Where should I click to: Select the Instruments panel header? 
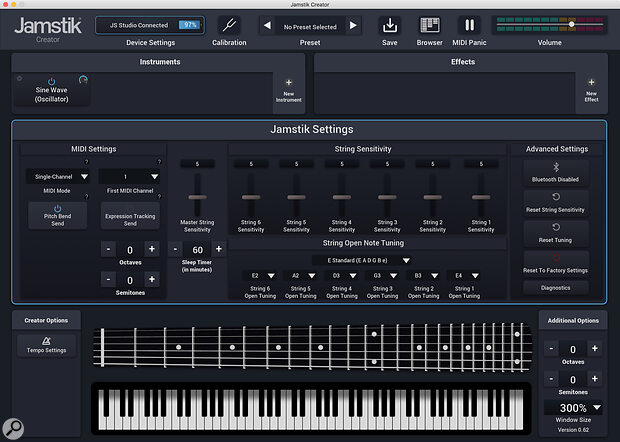tap(159, 62)
